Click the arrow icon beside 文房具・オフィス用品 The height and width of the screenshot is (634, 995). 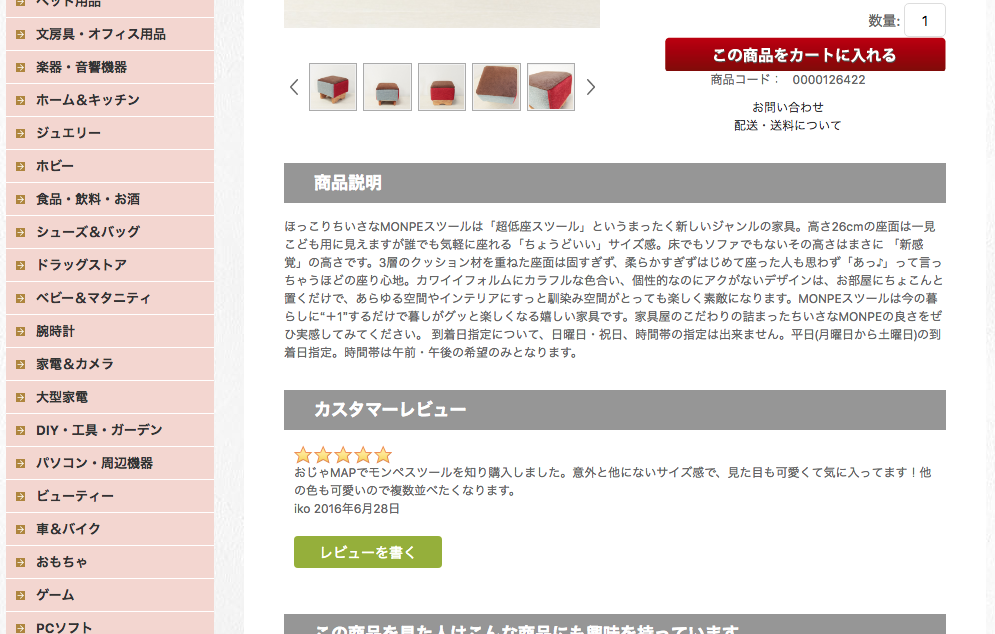pos(21,34)
